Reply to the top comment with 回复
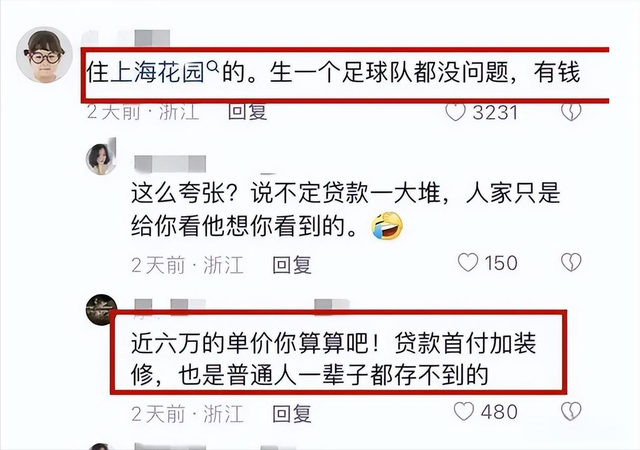 click(247, 112)
